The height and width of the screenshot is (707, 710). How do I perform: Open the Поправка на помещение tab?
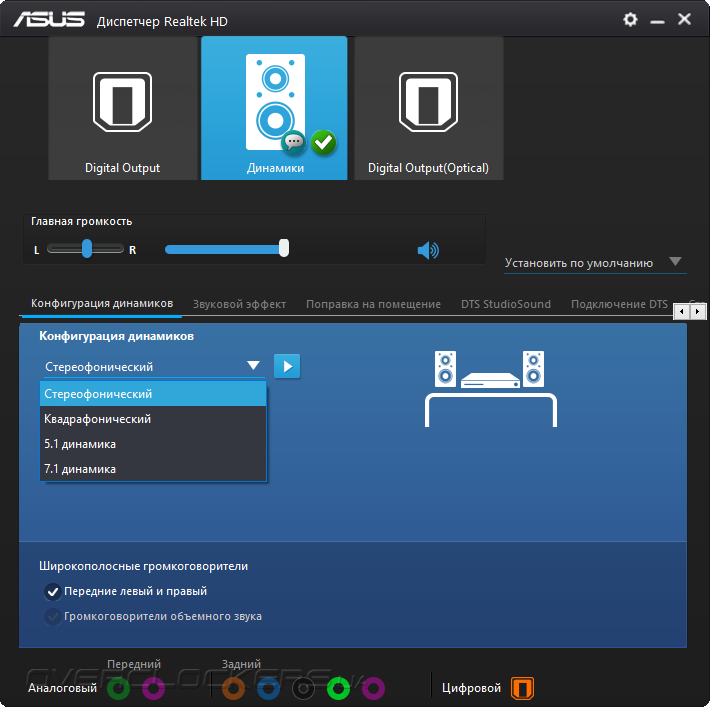coord(373,304)
